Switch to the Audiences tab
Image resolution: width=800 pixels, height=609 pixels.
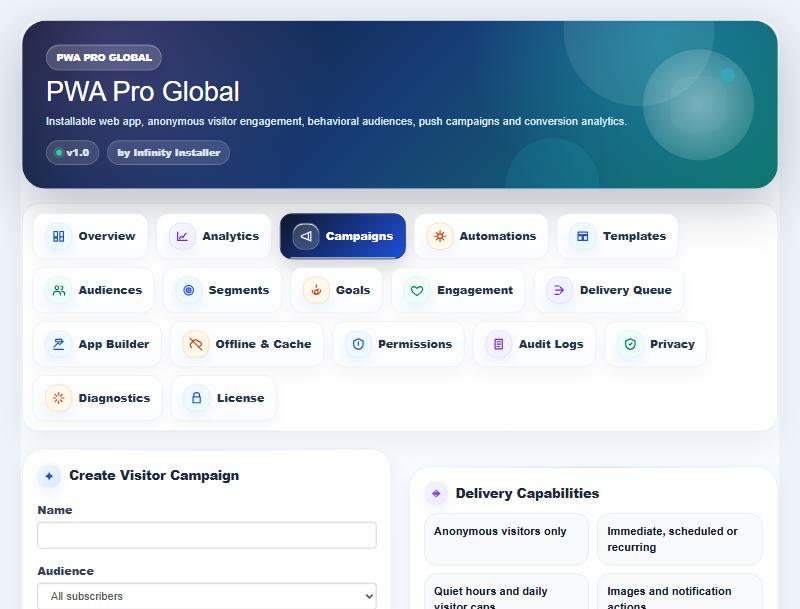[93, 290]
